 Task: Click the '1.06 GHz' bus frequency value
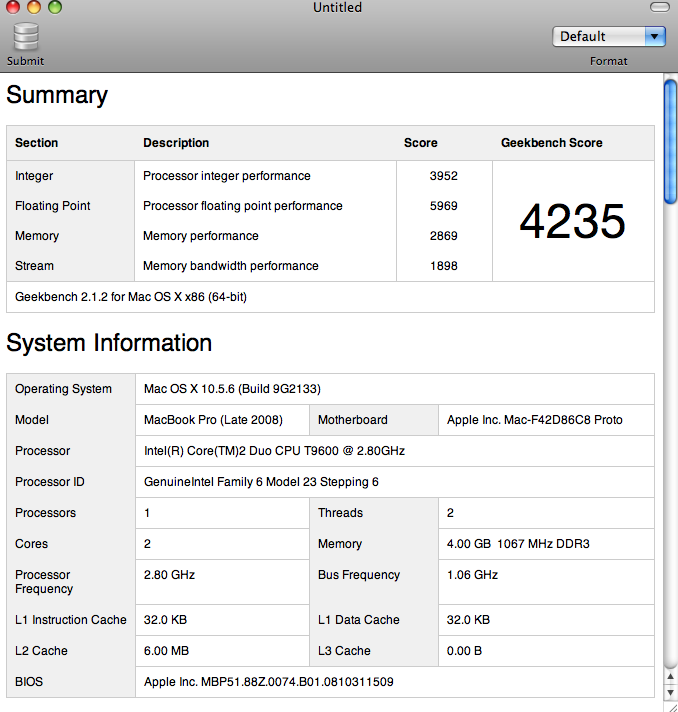coord(472,574)
